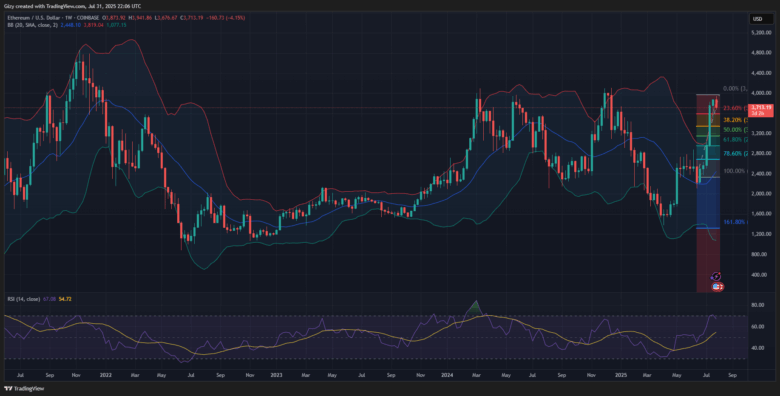Click the low price L3,676.67
This screenshot has width=780, height=396.
(x=167, y=18)
